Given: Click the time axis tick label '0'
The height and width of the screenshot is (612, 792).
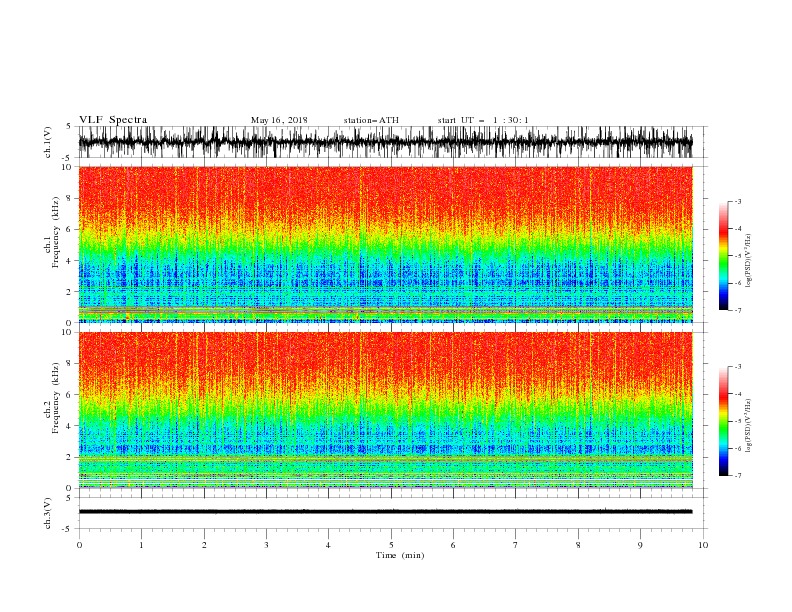Looking at the screenshot, I should (79, 545).
